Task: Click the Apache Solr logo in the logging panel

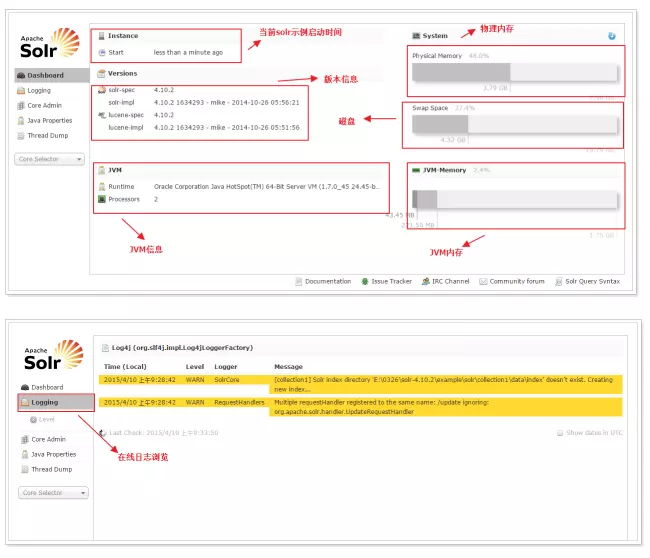Action: click(x=54, y=355)
